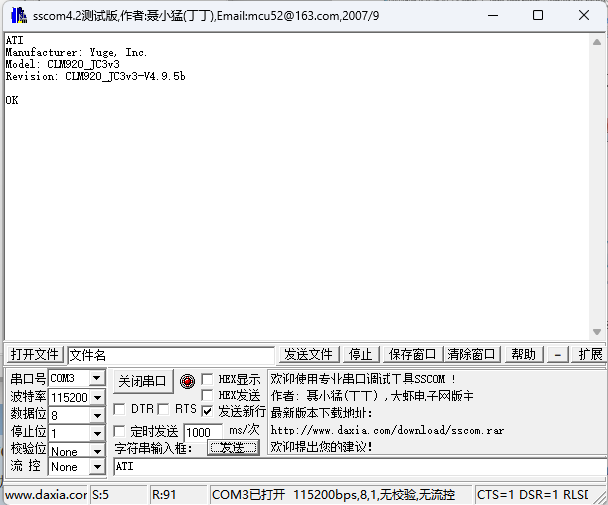The image size is (608, 505).
Task: Enable the DTR checkbox
Action: pyautogui.click(x=119, y=409)
